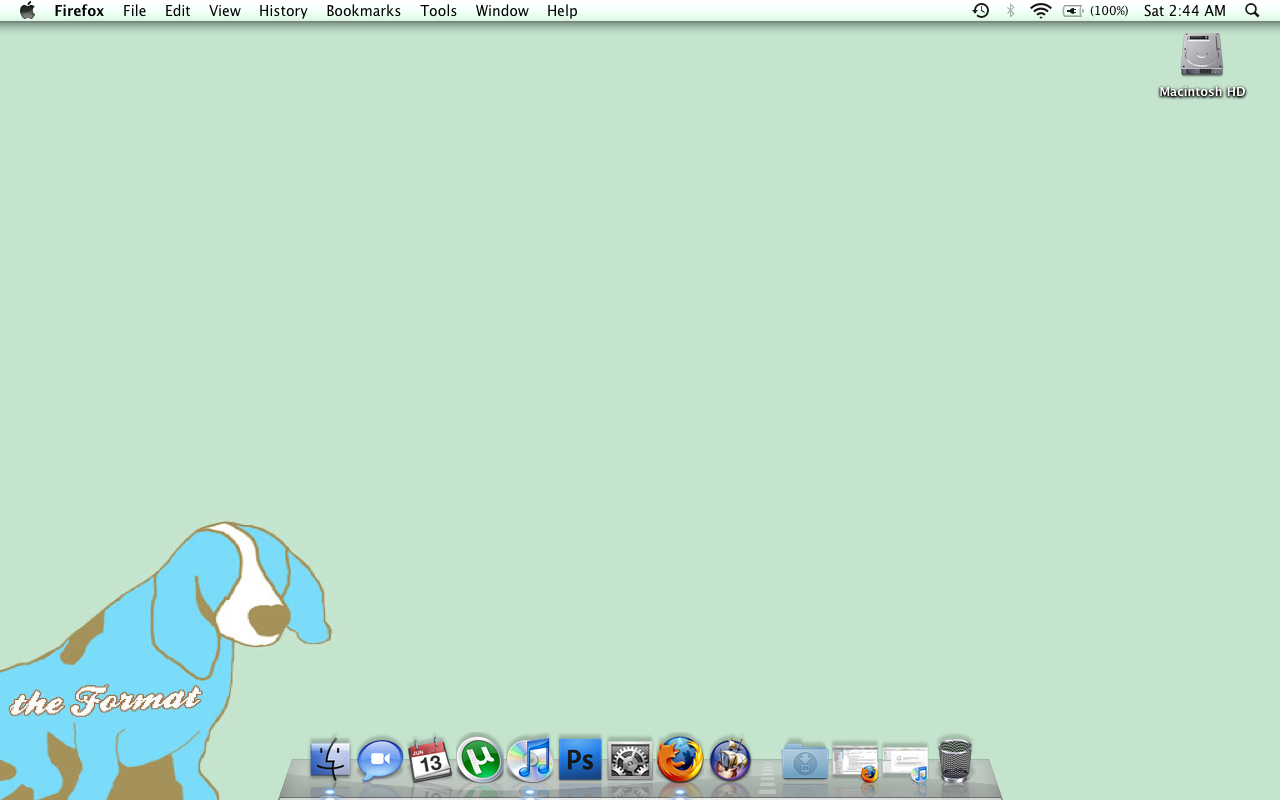
Task: Click the Sat 2:44 AM clock
Action: pos(1185,11)
